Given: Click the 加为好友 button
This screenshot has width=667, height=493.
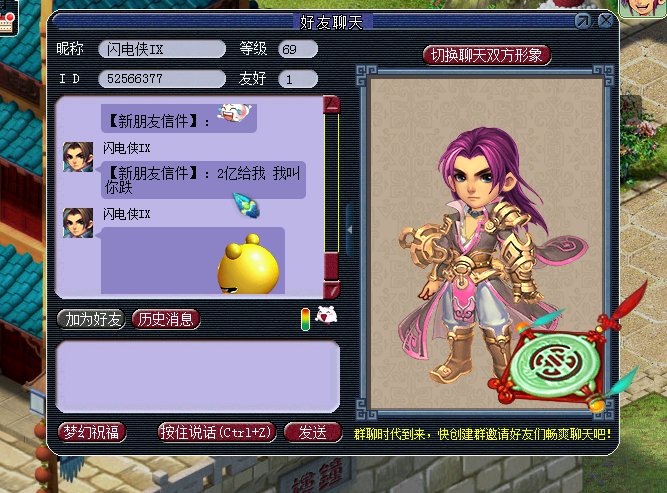Looking at the screenshot, I should [x=92, y=319].
